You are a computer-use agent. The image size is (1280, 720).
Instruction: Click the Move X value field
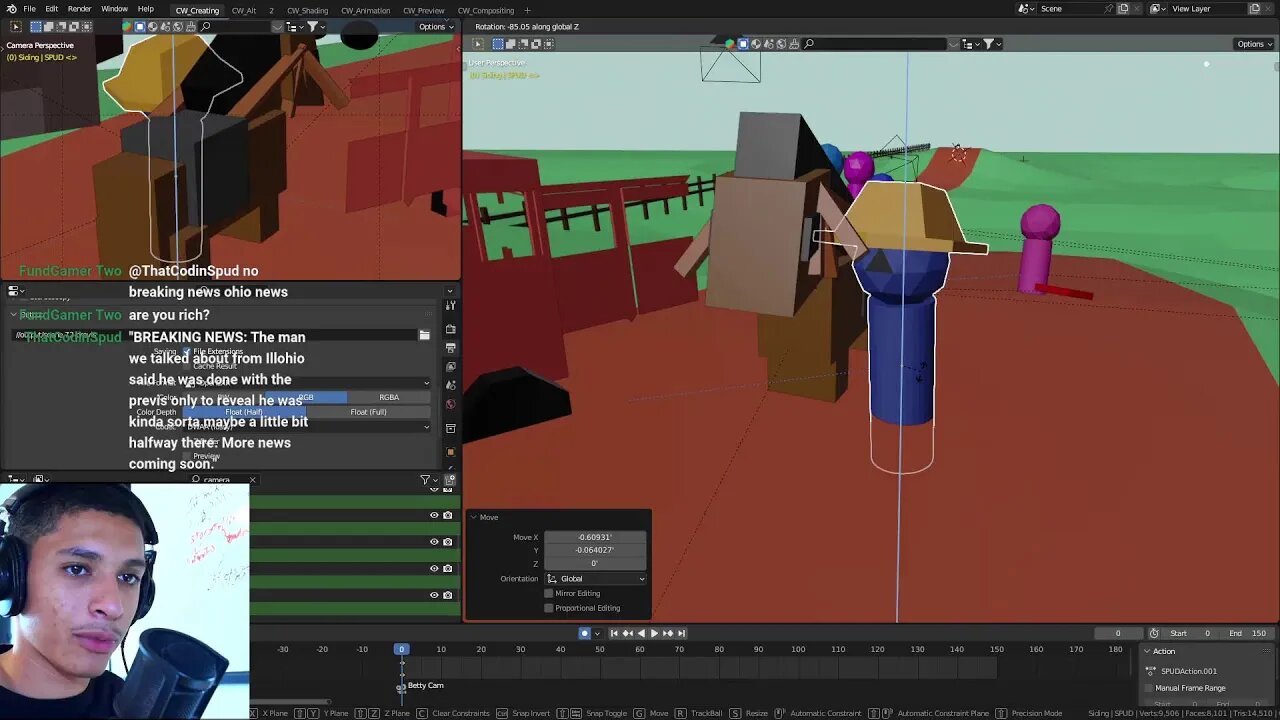[595, 537]
